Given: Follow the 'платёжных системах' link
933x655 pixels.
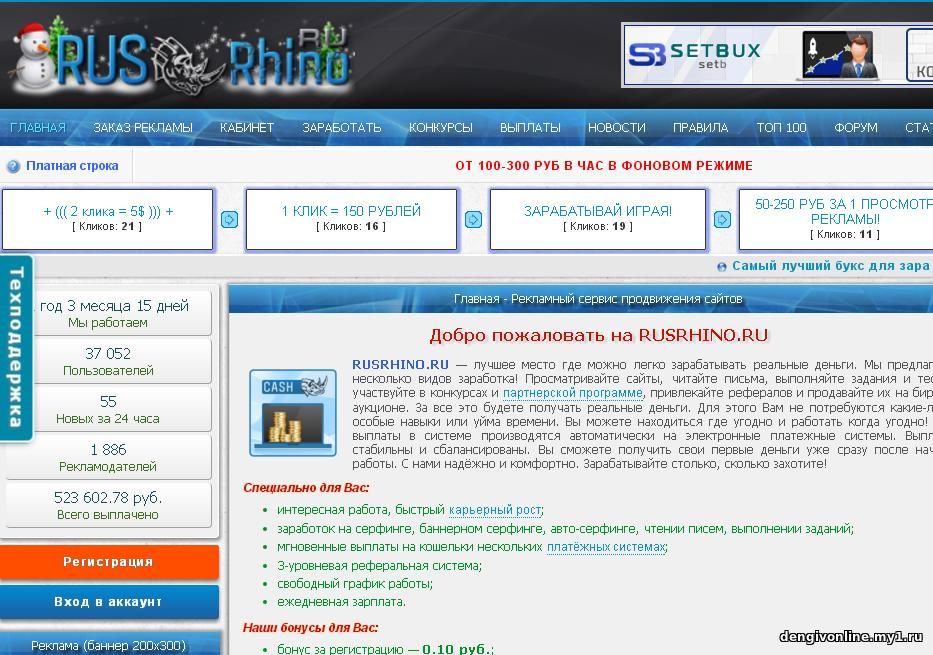Looking at the screenshot, I should click(606, 547).
